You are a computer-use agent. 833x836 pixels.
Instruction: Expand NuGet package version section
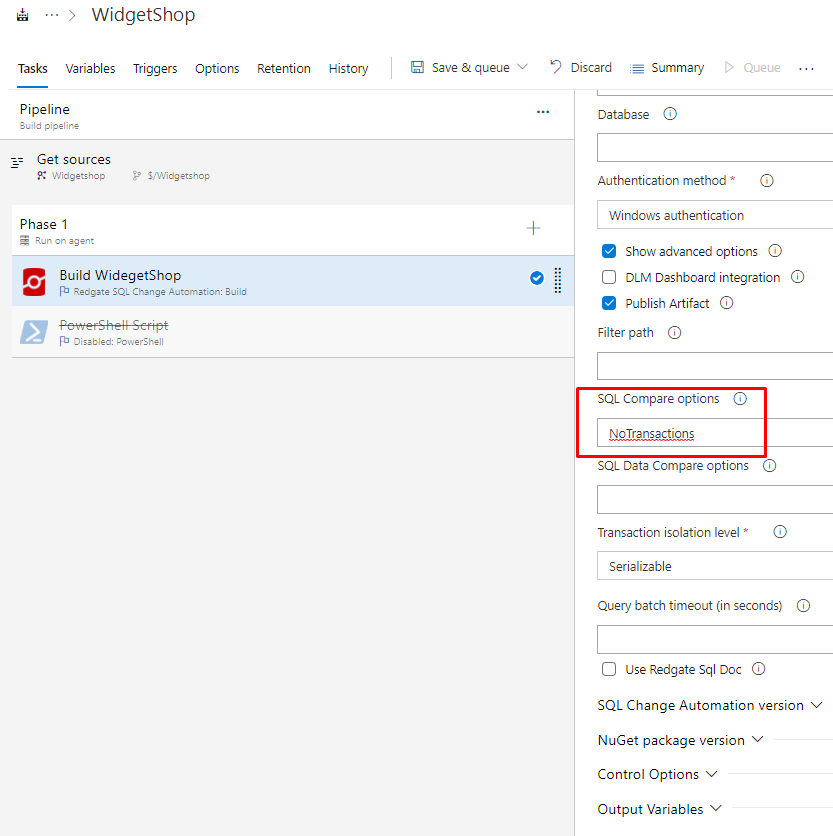click(x=680, y=740)
